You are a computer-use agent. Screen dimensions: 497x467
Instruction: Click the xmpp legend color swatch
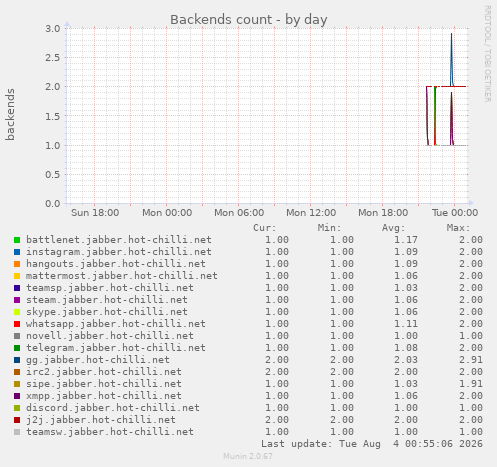coord(17,396)
